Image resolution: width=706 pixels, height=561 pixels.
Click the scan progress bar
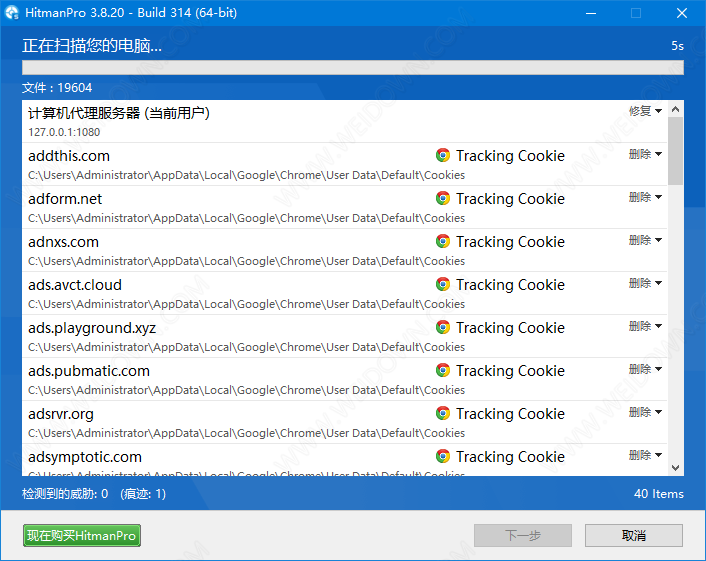click(x=353, y=68)
